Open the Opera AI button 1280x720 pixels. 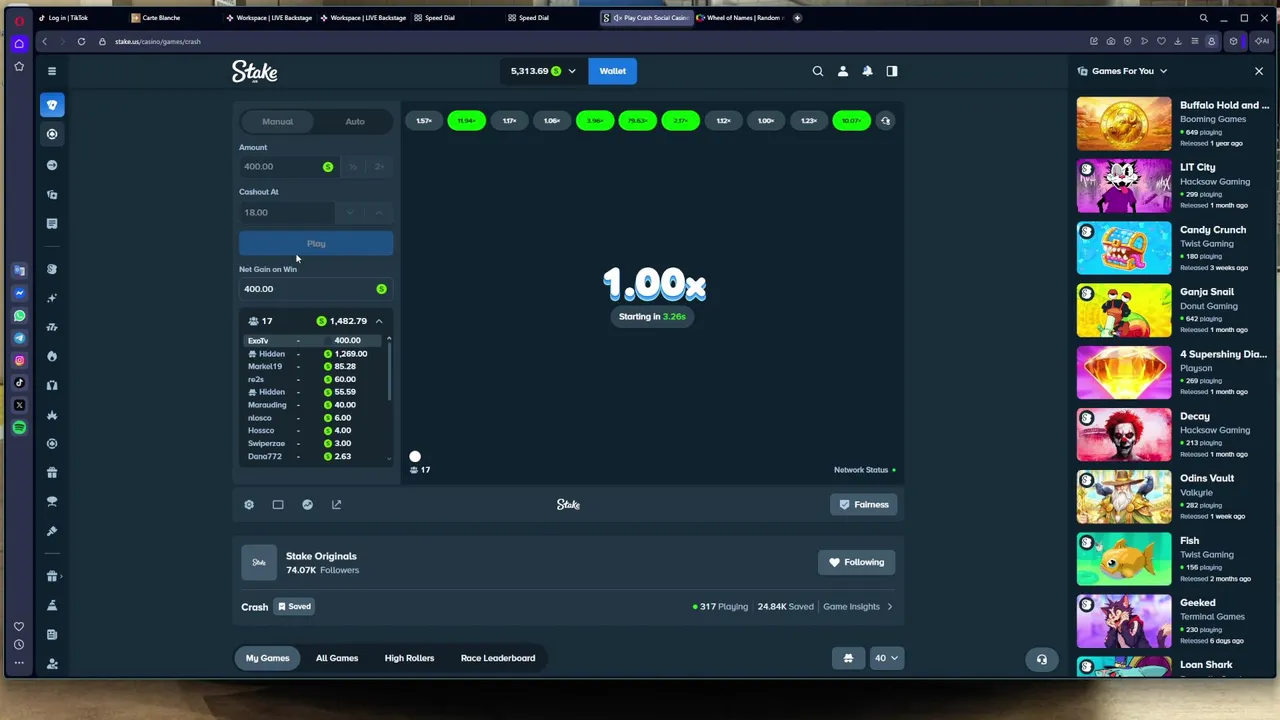1262,41
